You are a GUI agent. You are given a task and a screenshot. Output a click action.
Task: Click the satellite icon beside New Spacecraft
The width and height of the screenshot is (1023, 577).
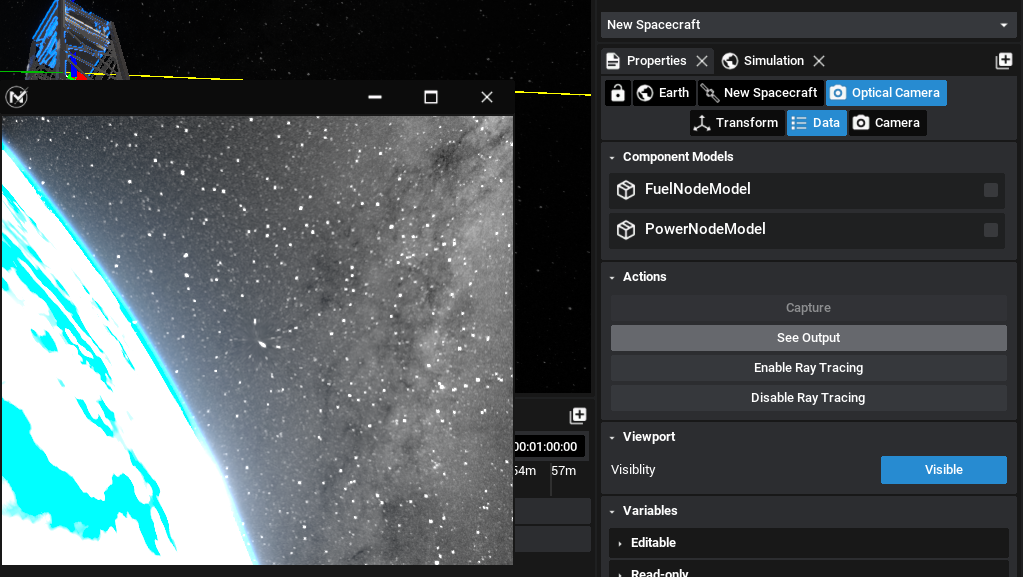click(710, 93)
